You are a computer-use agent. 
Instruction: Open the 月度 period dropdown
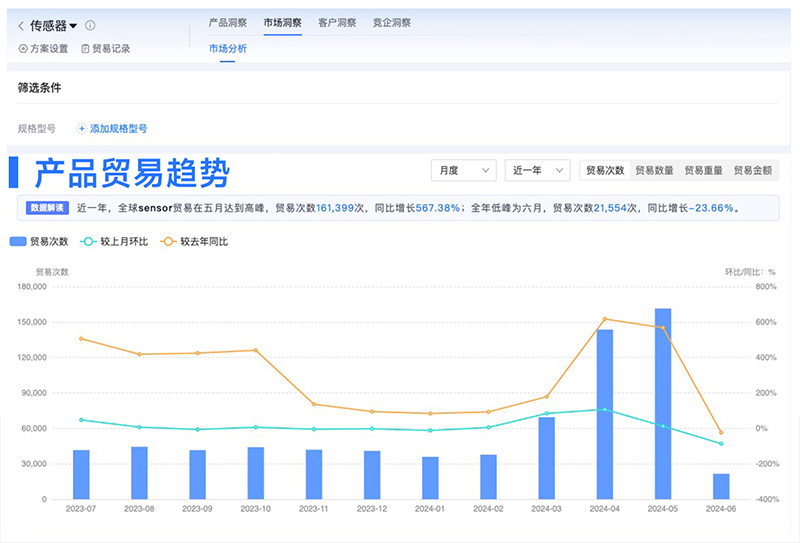(464, 171)
